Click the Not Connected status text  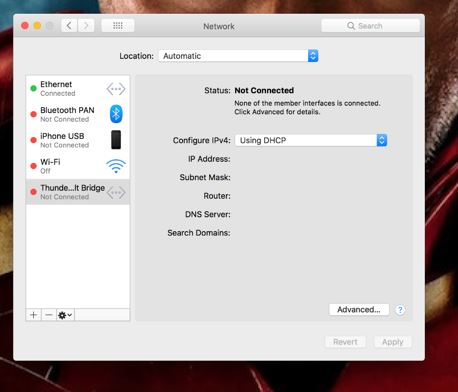pos(264,90)
